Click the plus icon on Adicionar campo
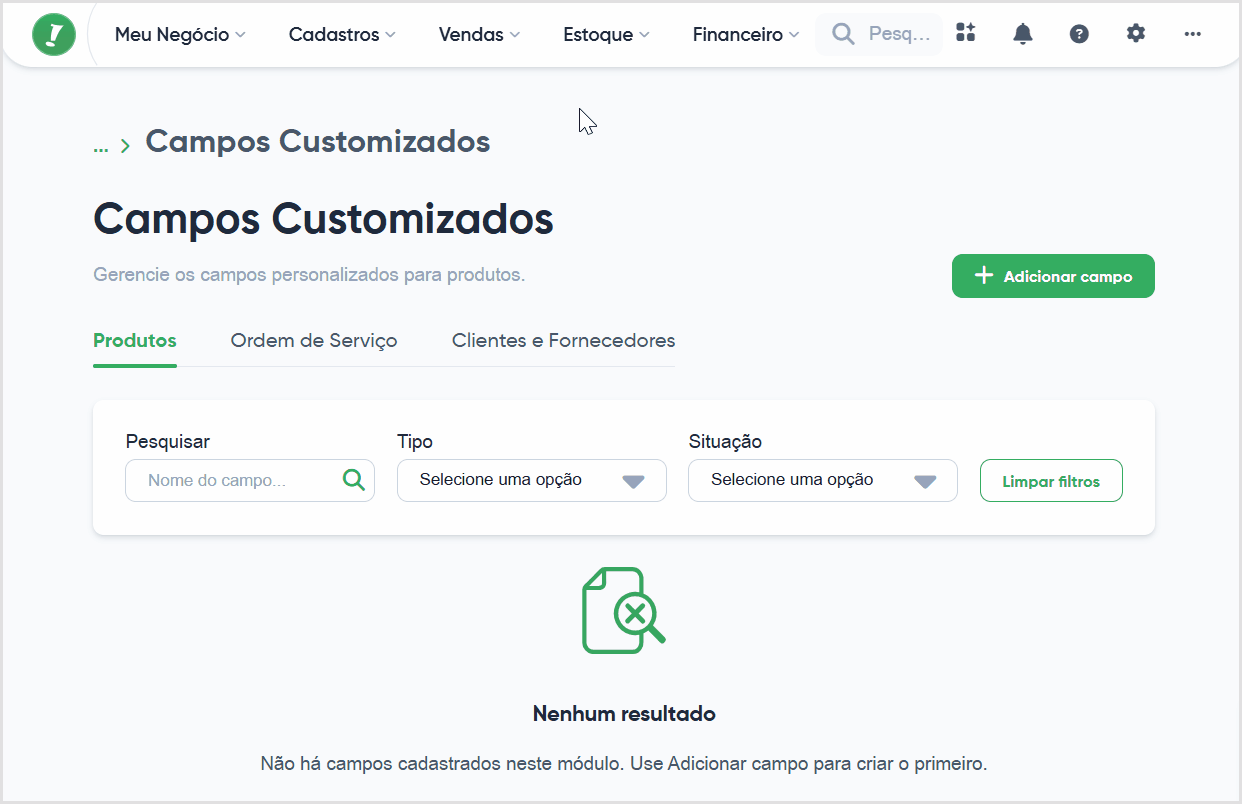This screenshot has width=1242, height=804. coord(984,276)
